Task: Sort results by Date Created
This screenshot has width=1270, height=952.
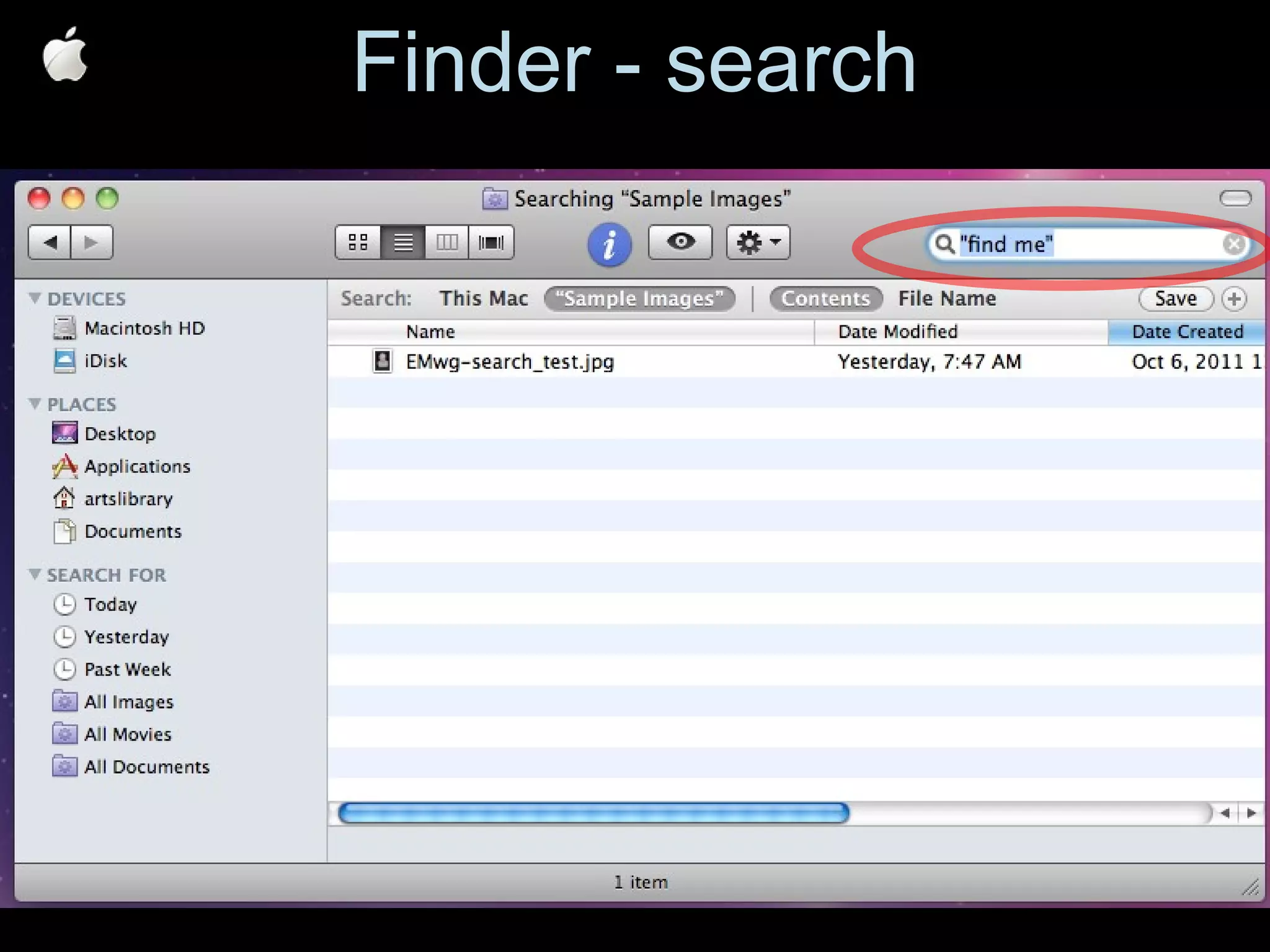Action: click(x=1186, y=332)
